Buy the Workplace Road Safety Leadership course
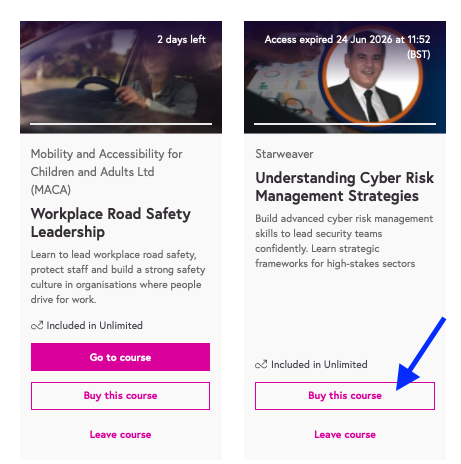The height and width of the screenshot is (464, 461). pyautogui.click(x=120, y=396)
